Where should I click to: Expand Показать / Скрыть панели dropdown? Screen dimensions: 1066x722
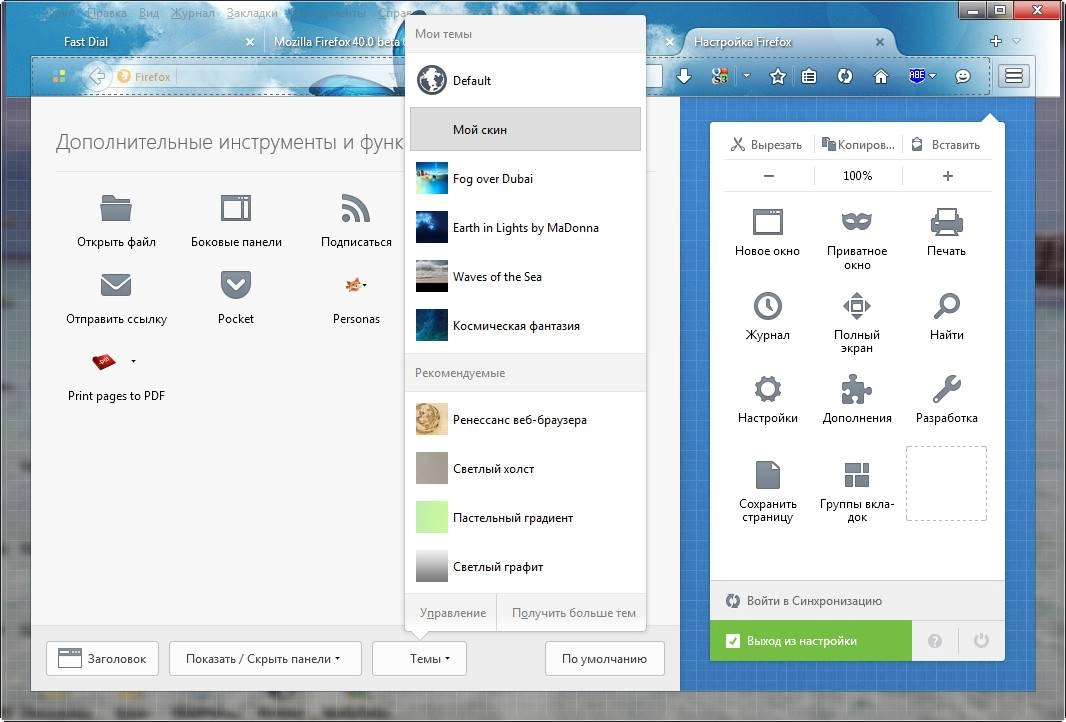click(265, 658)
